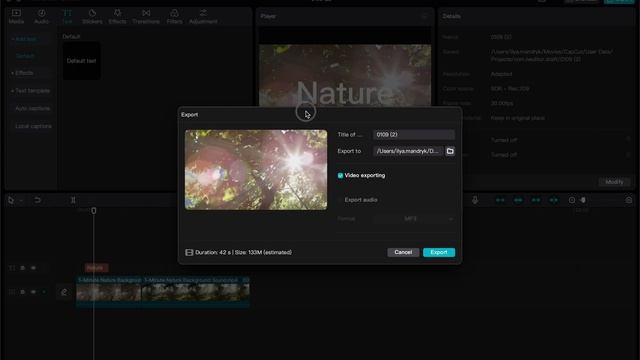Click the Title field containing 0109 (2)

pos(413,134)
